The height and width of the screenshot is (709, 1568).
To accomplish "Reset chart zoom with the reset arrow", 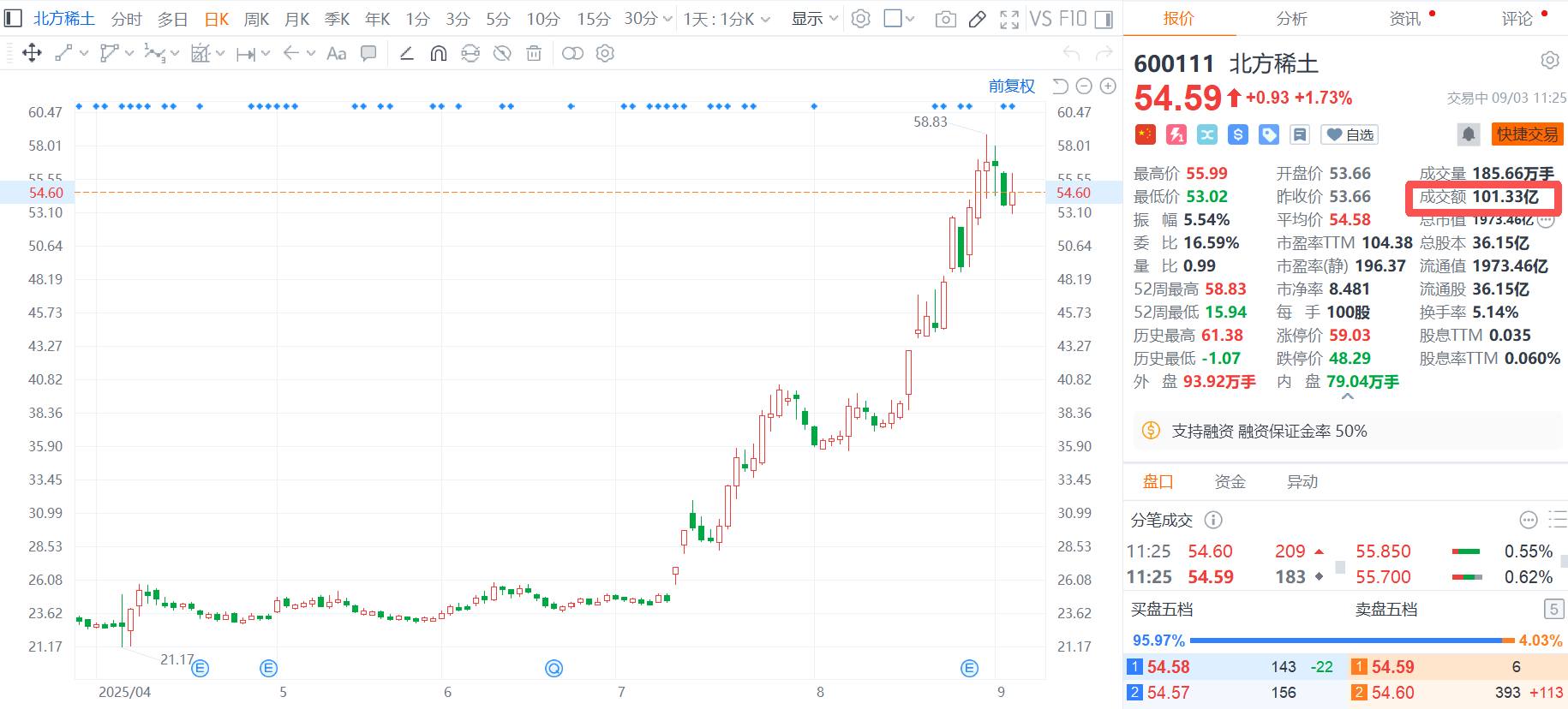I will coord(1060,86).
